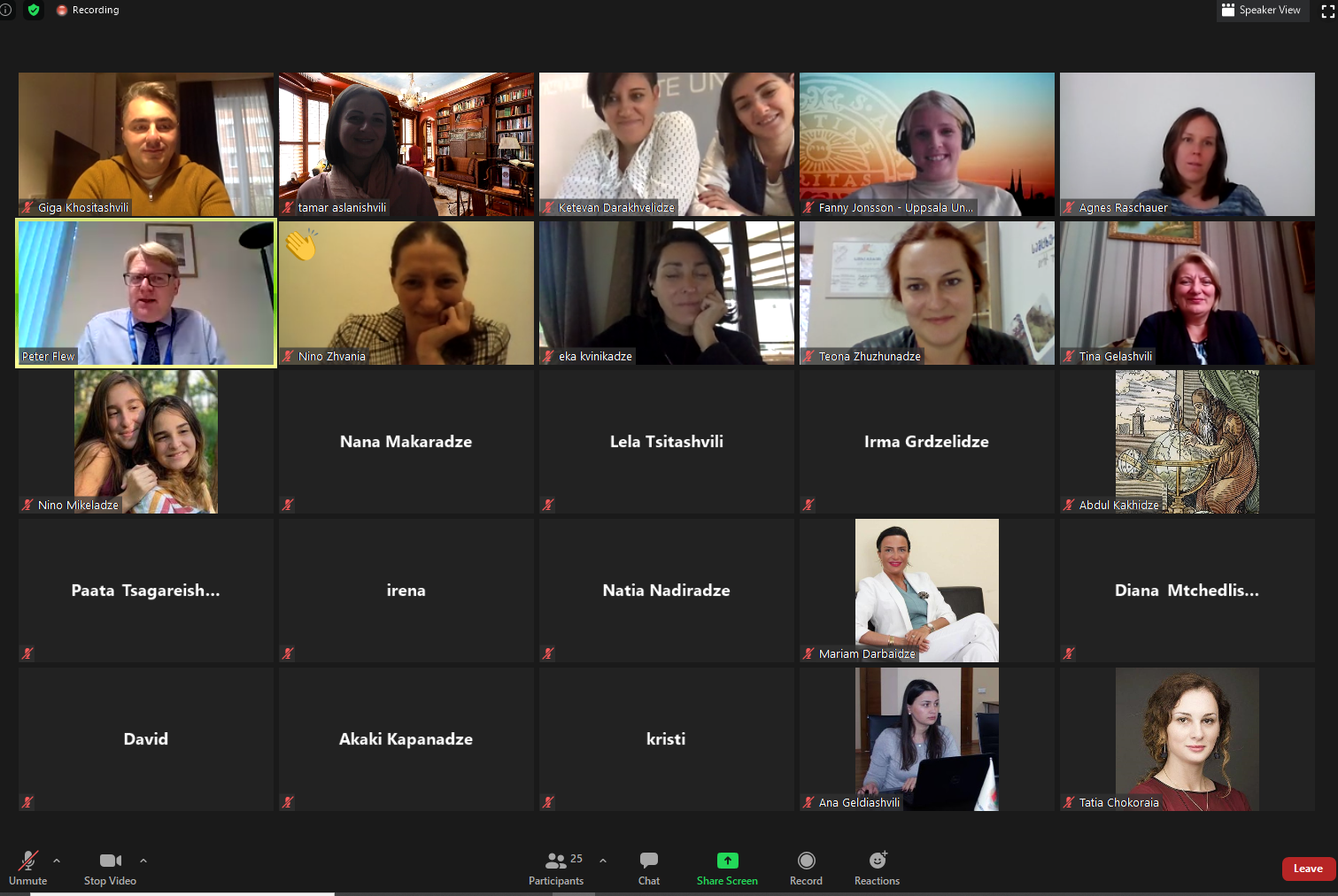Switch to Speaker View
The height and width of the screenshot is (896, 1338).
[x=1262, y=10]
